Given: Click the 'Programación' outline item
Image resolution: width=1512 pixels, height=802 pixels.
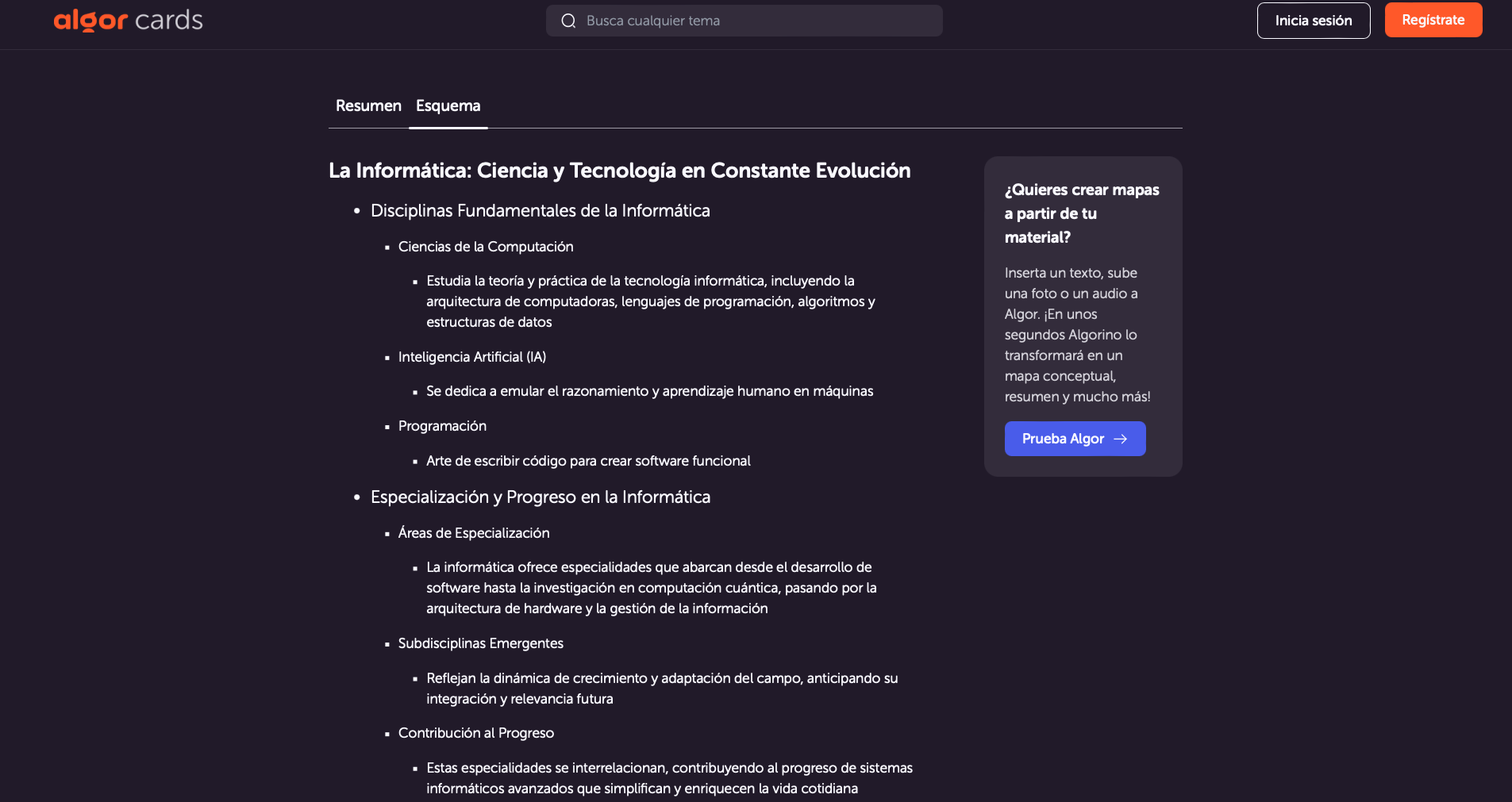Looking at the screenshot, I should 442,426.
